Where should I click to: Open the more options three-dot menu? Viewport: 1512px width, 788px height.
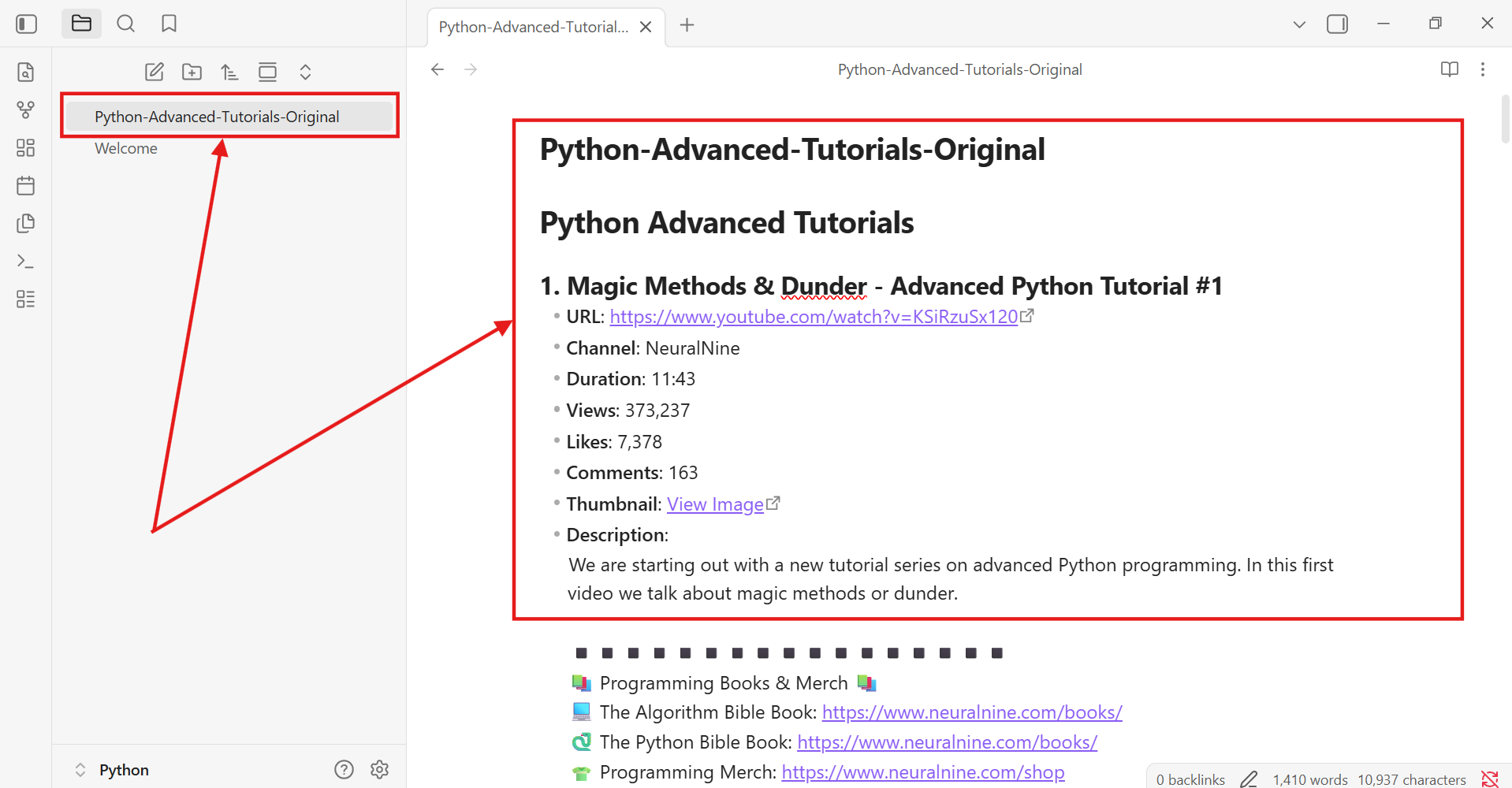coord(1483,69)
